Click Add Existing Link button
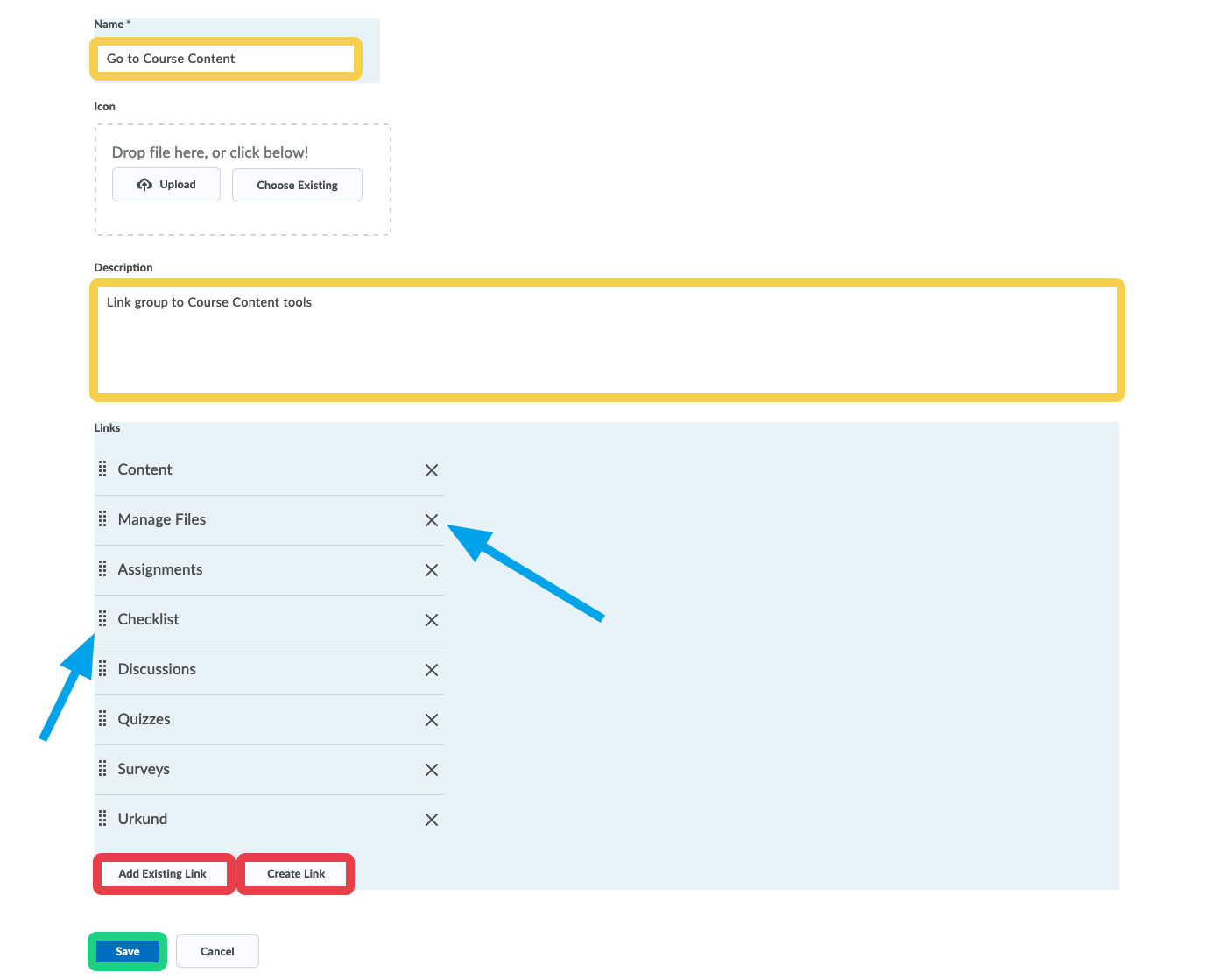 (163, 873)
